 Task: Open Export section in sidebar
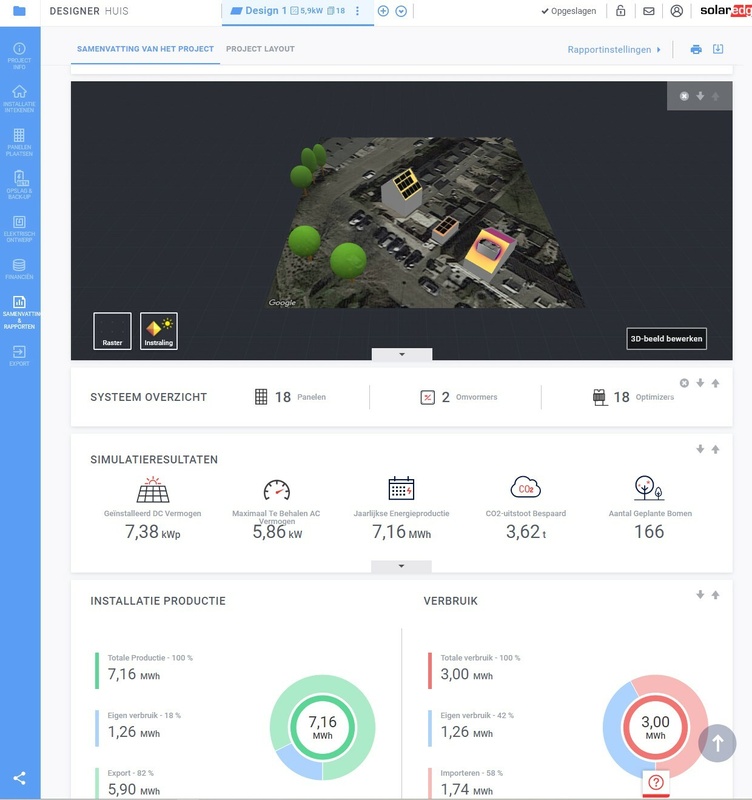pos(19,356)
